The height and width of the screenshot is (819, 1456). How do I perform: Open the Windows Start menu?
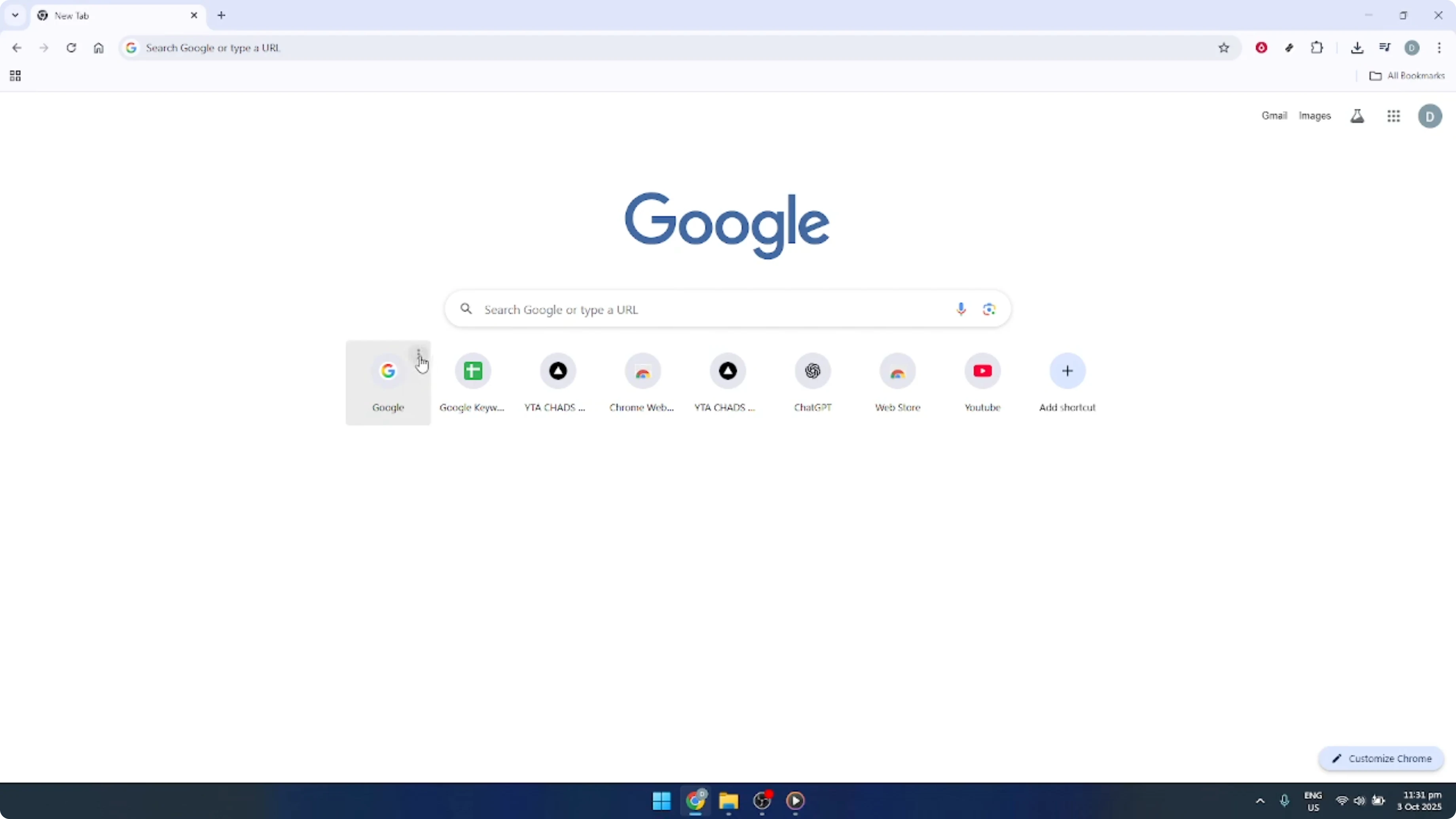(x=661, y=800)
